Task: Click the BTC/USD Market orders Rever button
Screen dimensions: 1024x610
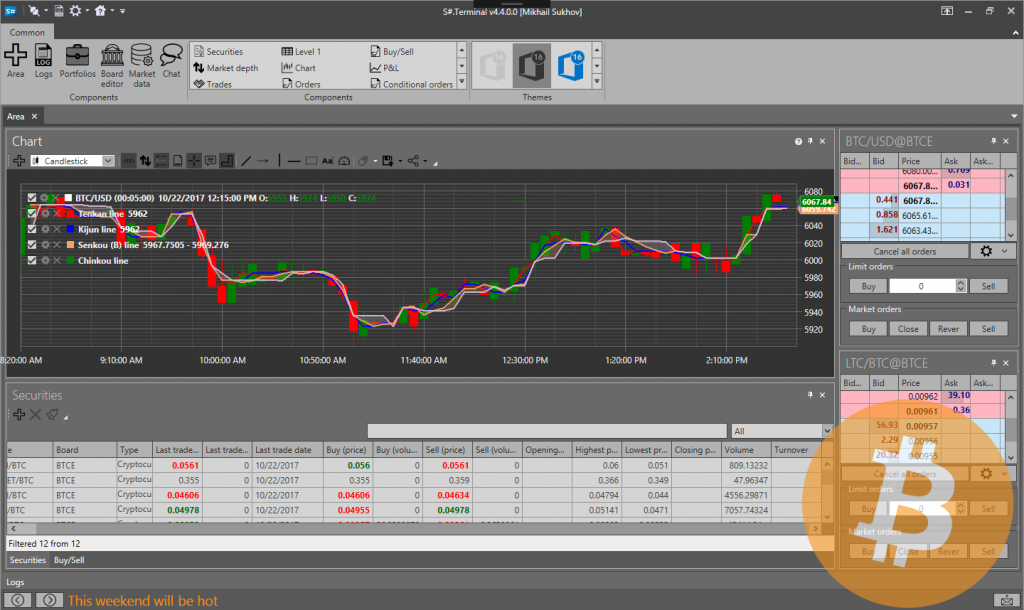Action: pyautogui.click(x=948, y=328)
